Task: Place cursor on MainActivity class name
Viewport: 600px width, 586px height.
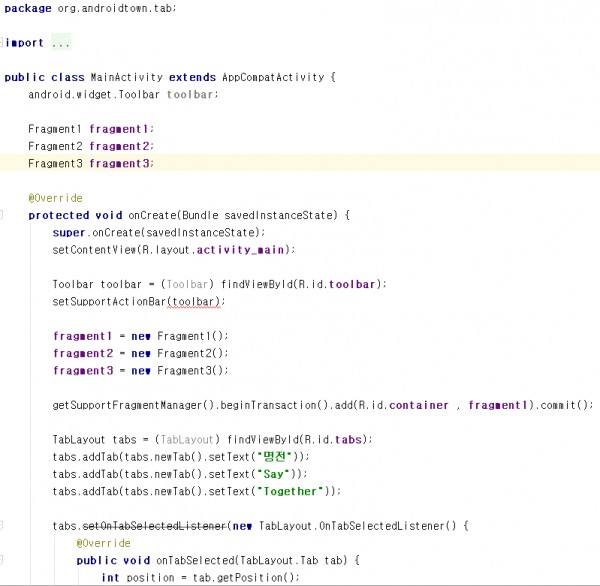Action: pos(127,77)
